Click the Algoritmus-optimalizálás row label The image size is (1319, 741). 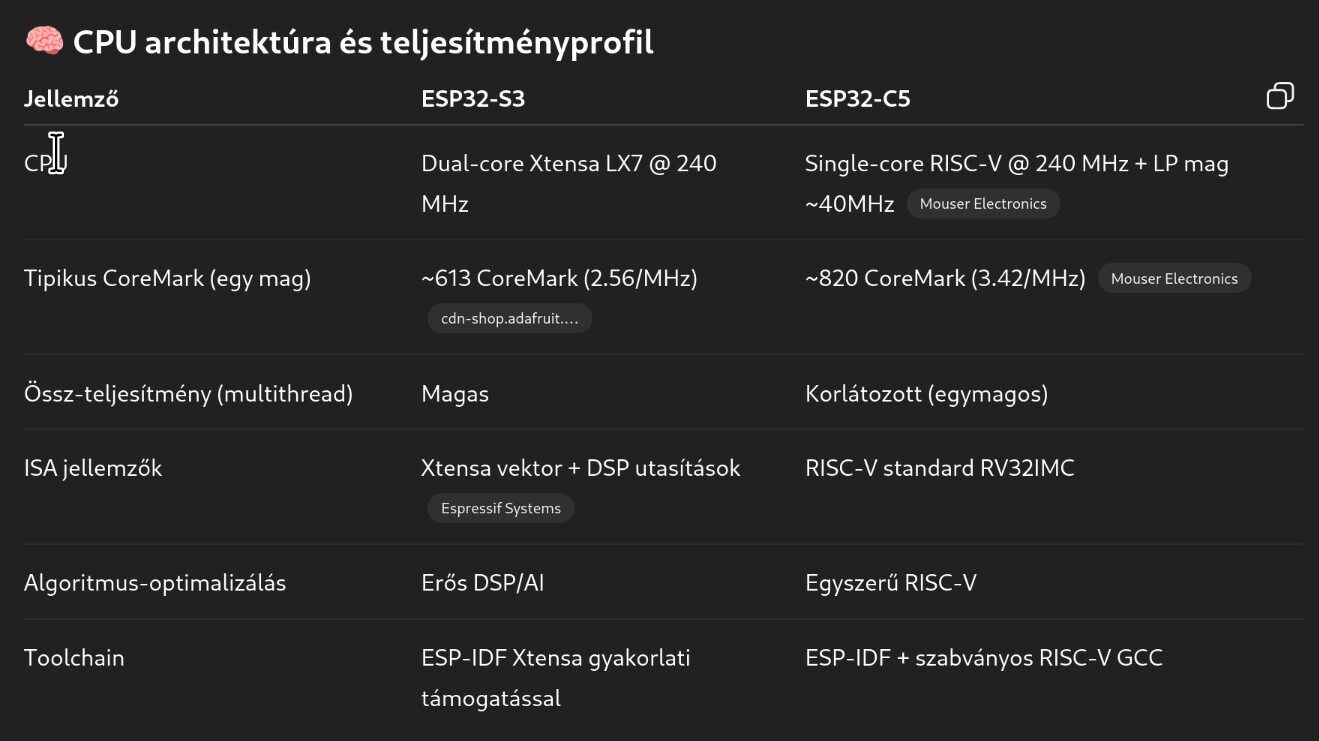click(x=155, y=583)
